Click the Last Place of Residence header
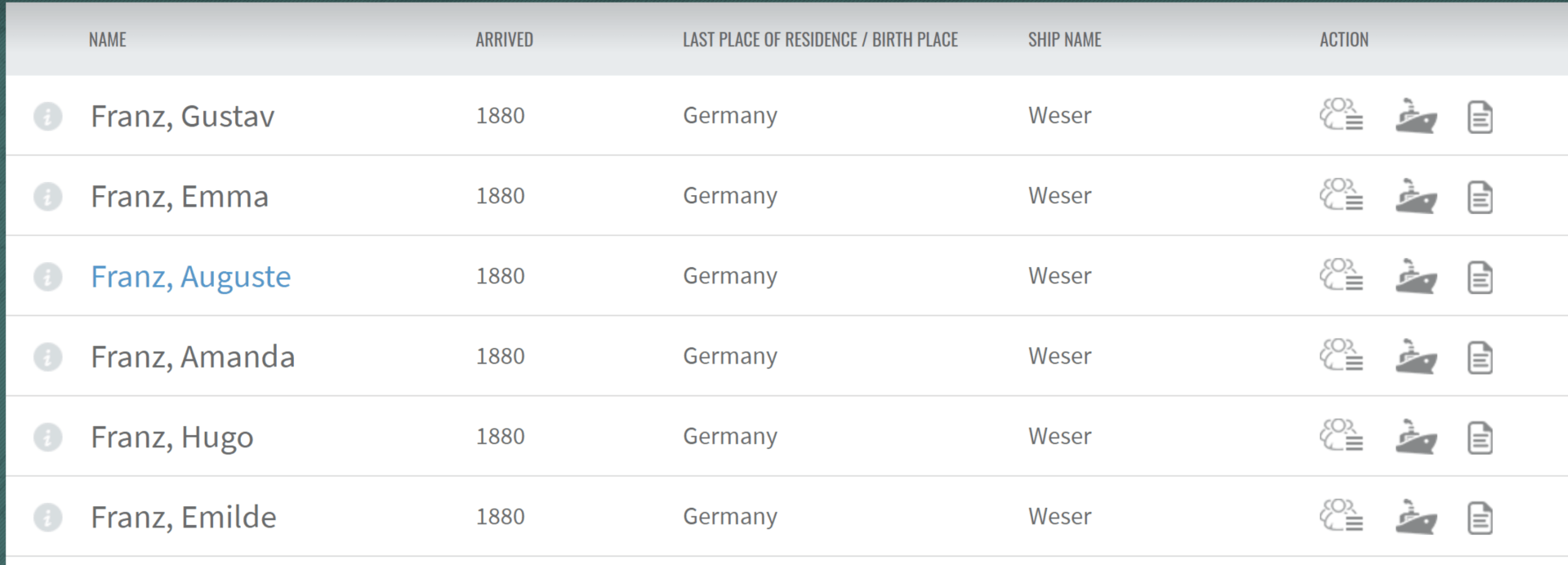Image resolution: width=1568 pixels, height=565 pixels. coord(820,39)
